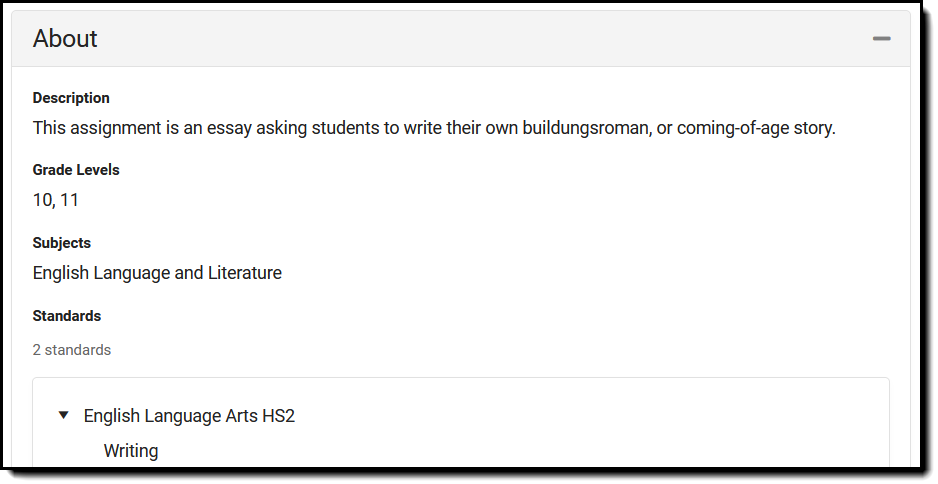This screenshot has width=938, height=484.
Task: Click the 2 standards count text
Action: [x=72, y=350]
